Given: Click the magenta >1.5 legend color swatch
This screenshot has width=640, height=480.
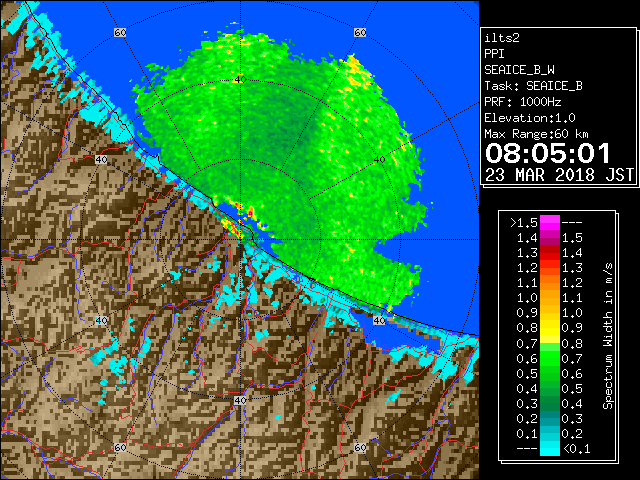Looking at the screenshot, I should 550,222.
